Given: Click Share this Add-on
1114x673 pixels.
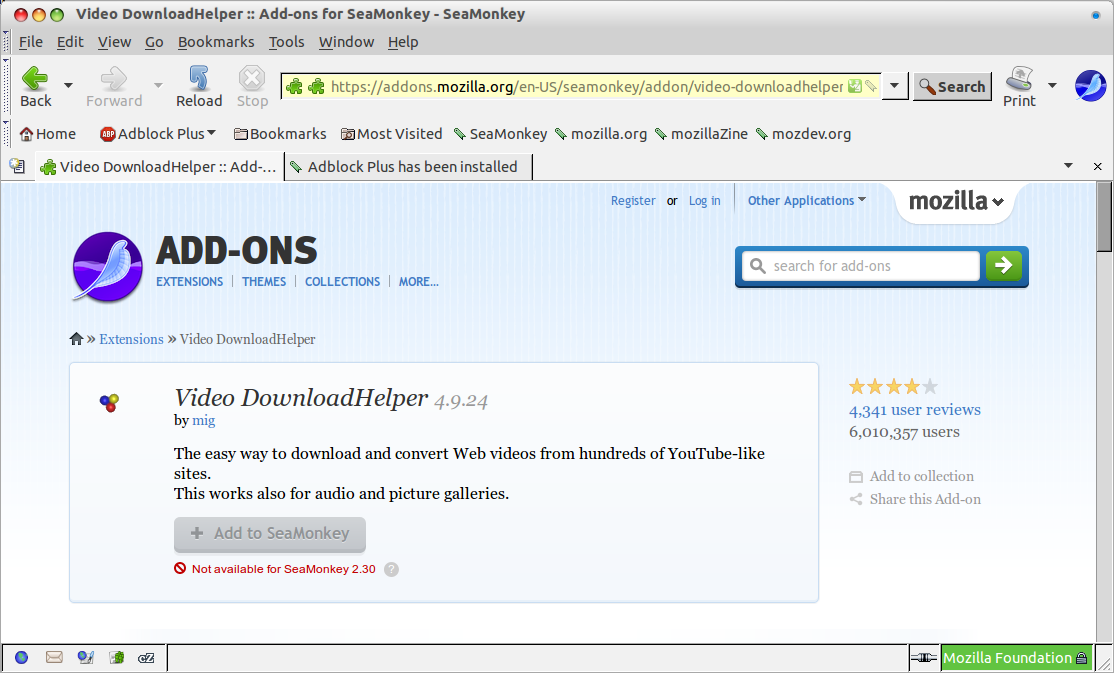Looking at the screenshot, I should pos(915,499).
